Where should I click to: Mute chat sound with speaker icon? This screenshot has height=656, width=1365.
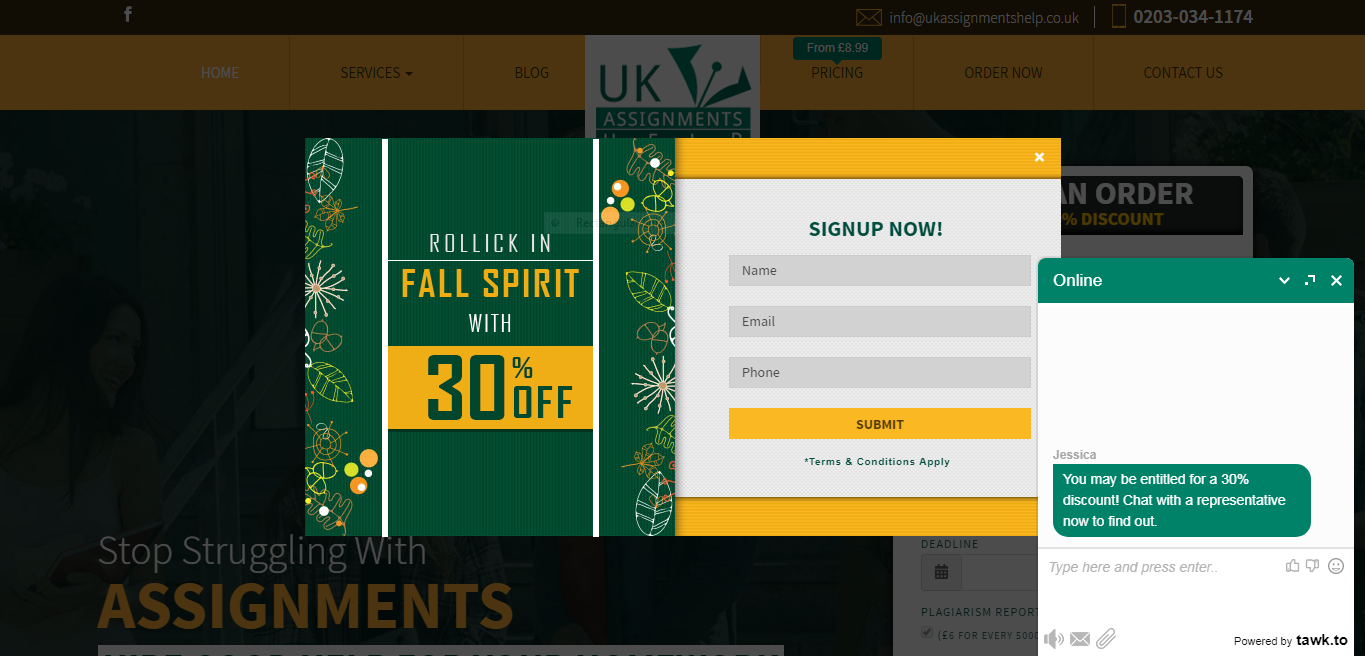(1054, 638)
